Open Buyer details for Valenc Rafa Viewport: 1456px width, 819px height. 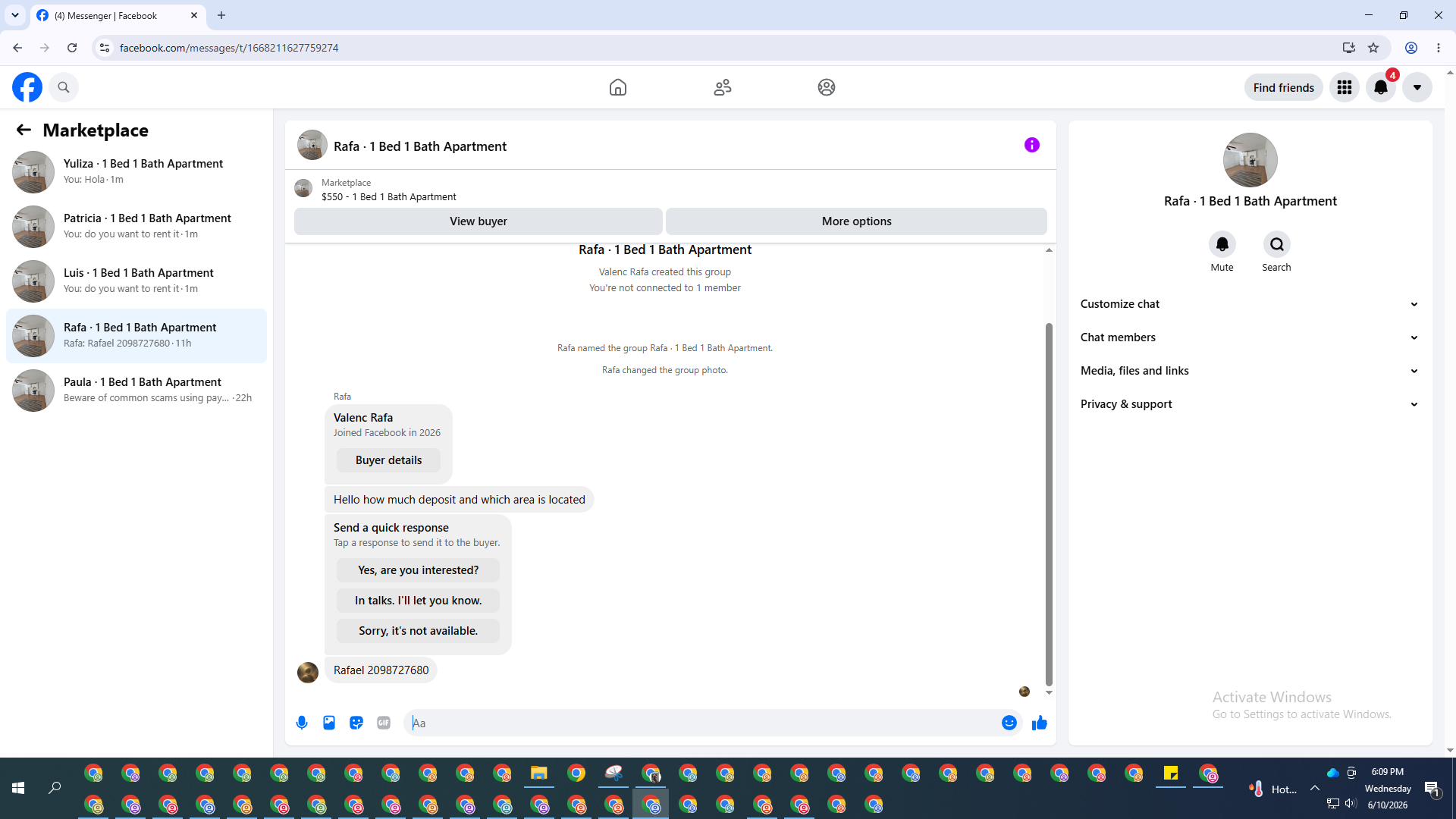point(388,460)
